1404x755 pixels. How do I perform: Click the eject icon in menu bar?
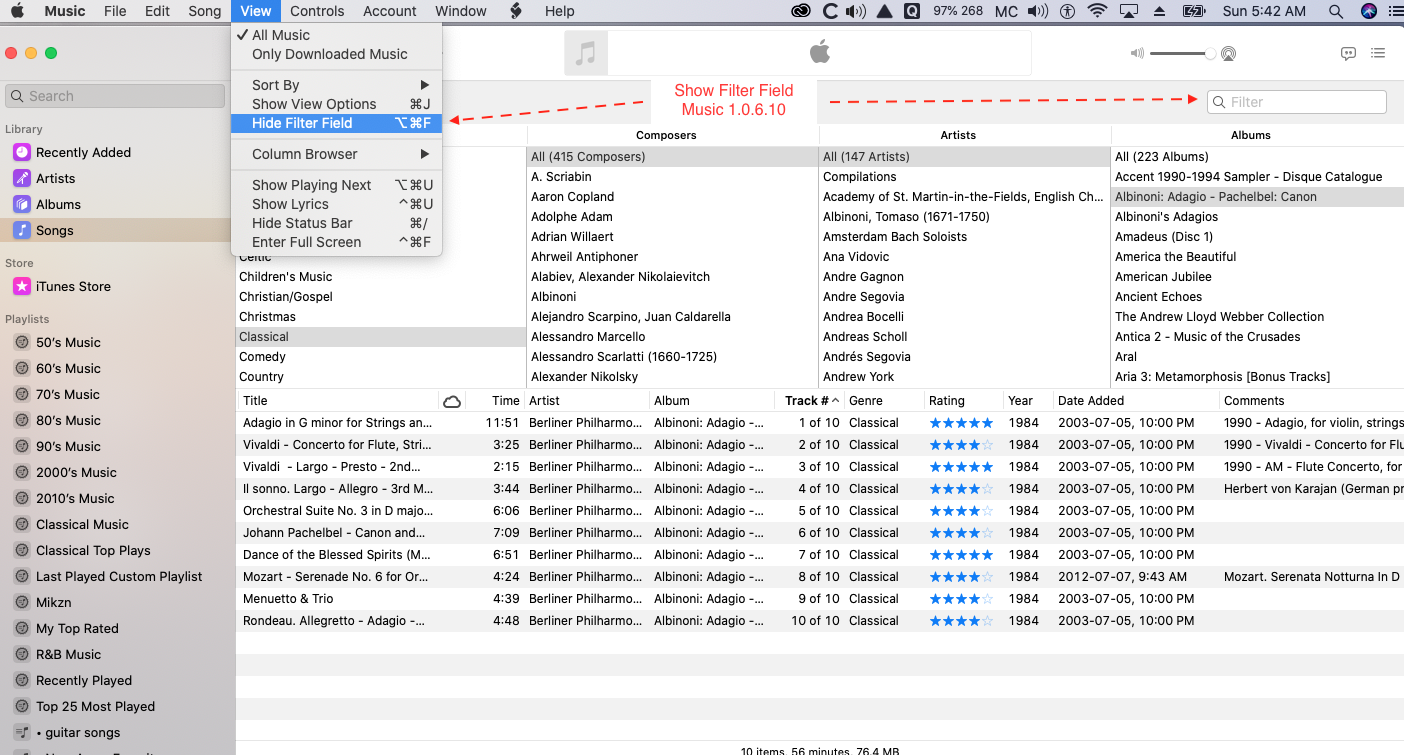pos(1160,11)
